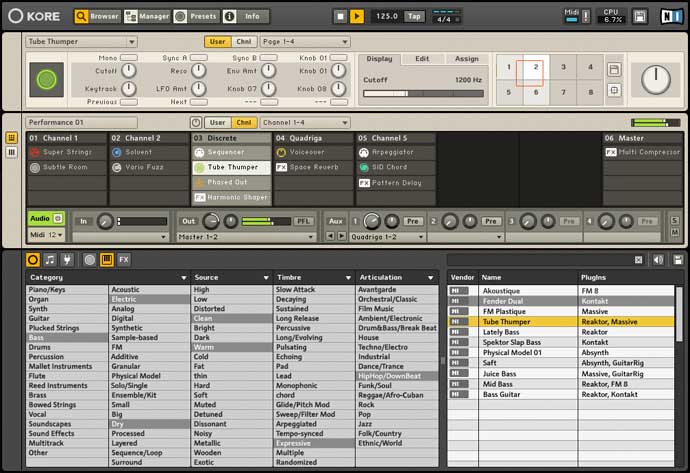690x473 pixels.
Task: Select Lately Bass in results list
Action: [561, 332]
